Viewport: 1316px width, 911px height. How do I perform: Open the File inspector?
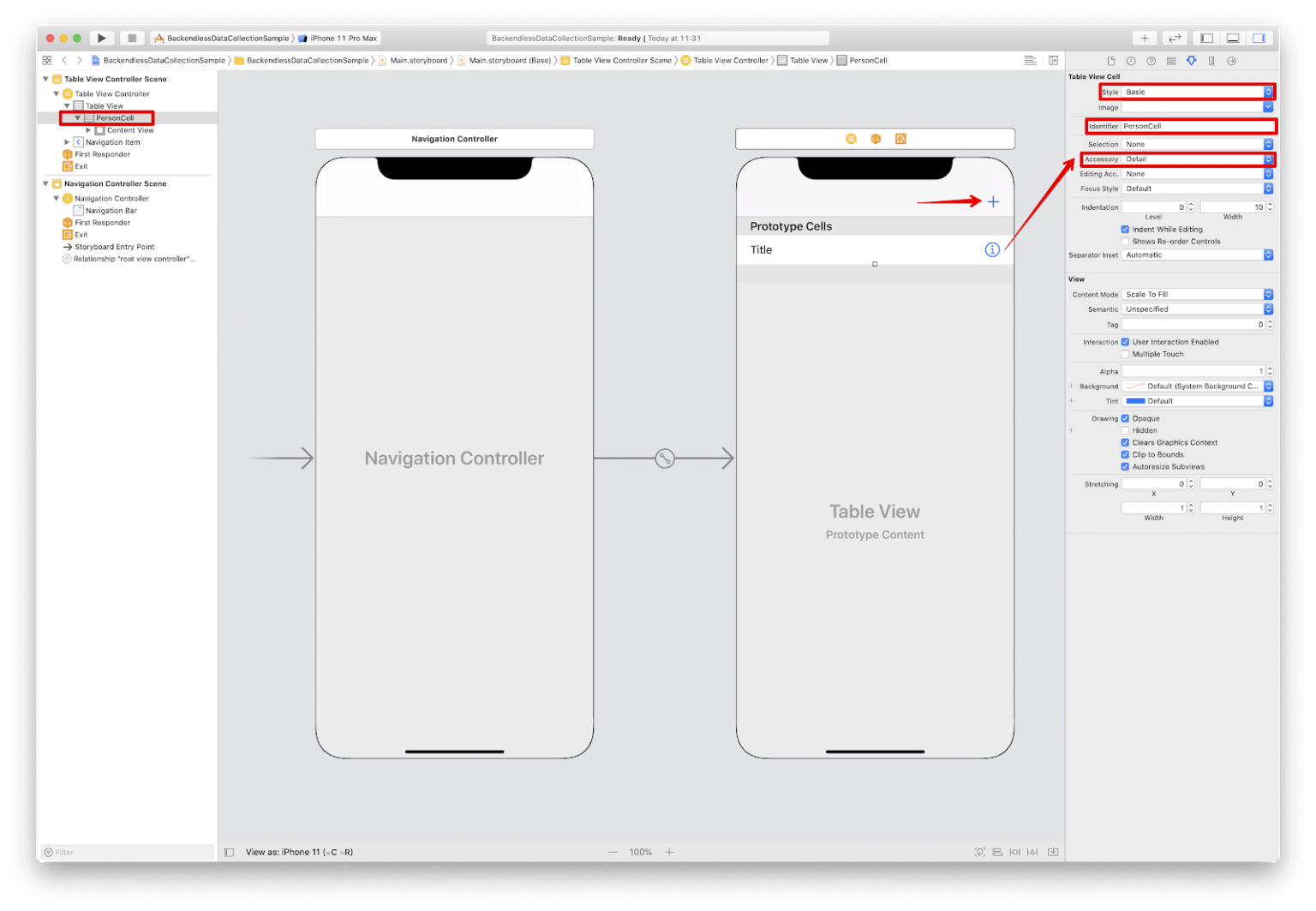pos(1111,61)
